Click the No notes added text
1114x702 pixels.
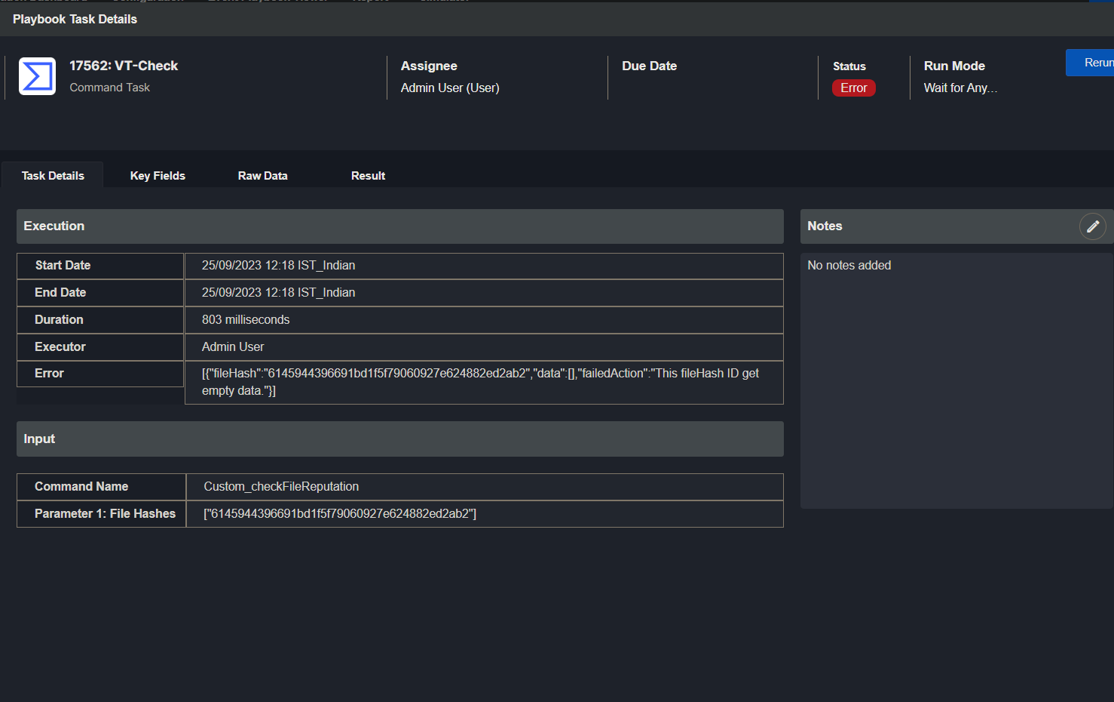tap(849, 265)
